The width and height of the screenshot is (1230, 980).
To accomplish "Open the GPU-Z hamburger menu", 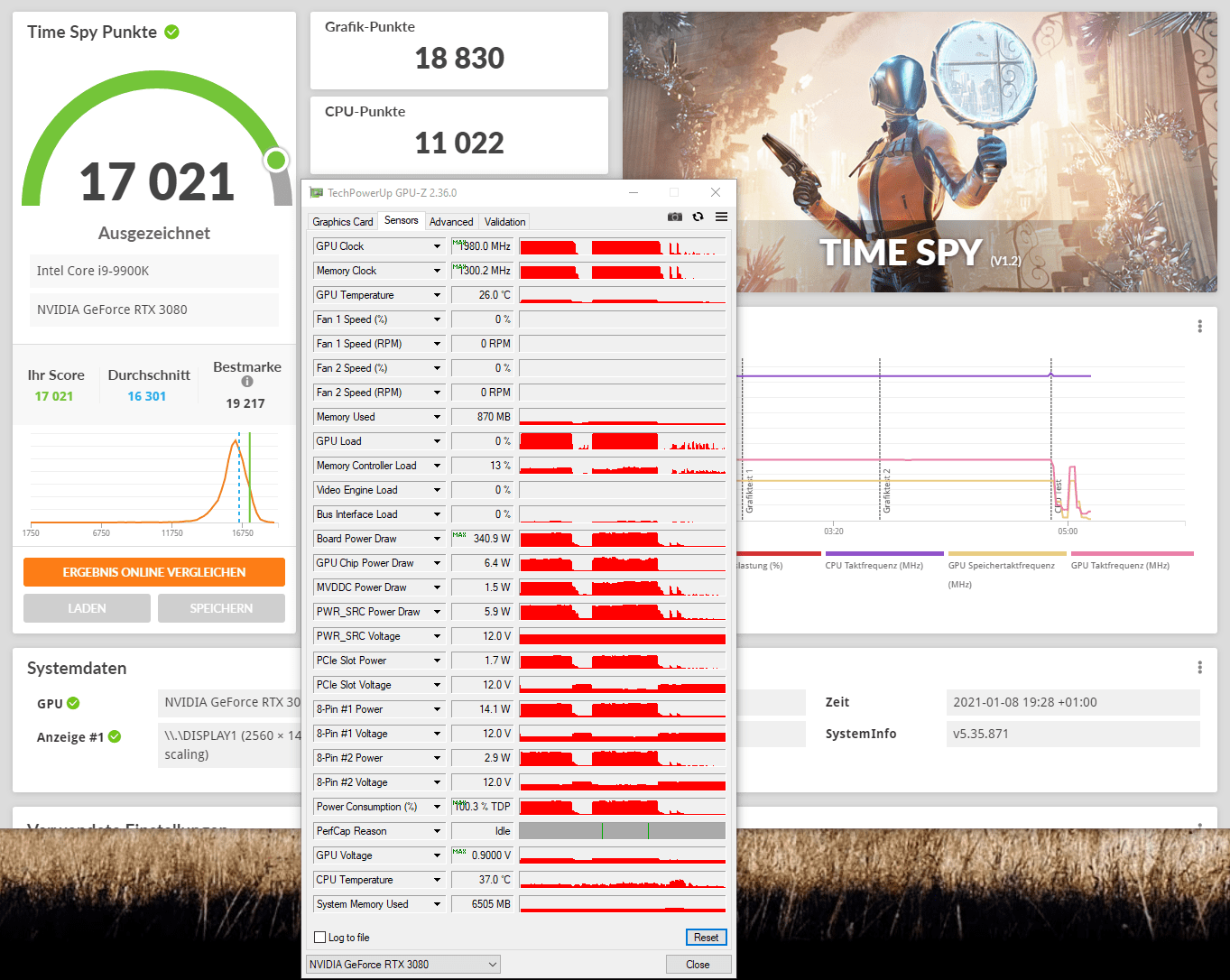I will [x=722, y=217].
